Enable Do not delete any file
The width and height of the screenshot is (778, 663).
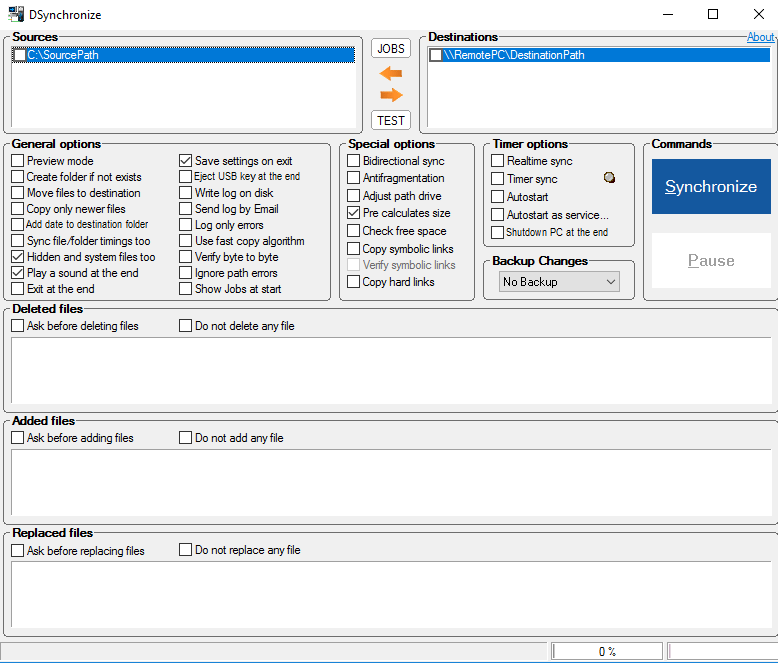click(x=185, y=326)
